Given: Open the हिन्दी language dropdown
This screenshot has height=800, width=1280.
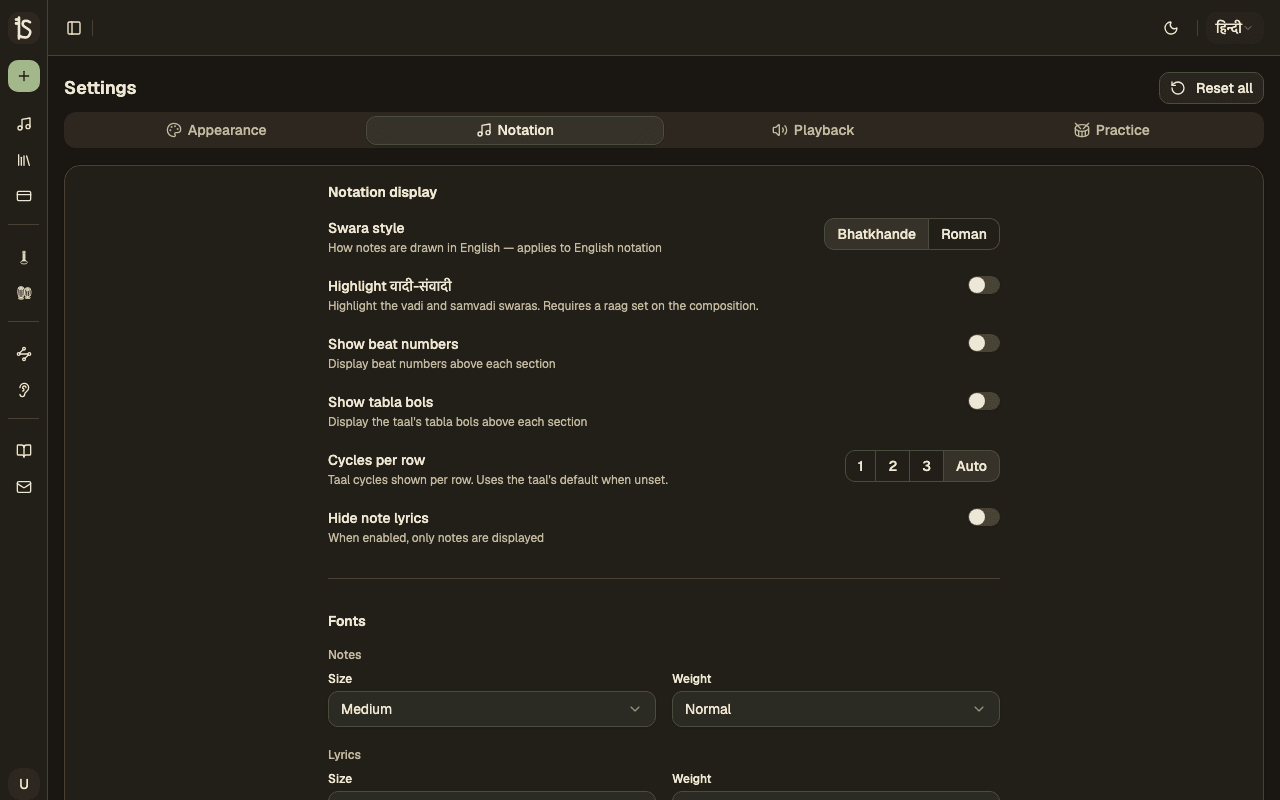Looking at the screenshot, I should click(x=1233, y=28).
